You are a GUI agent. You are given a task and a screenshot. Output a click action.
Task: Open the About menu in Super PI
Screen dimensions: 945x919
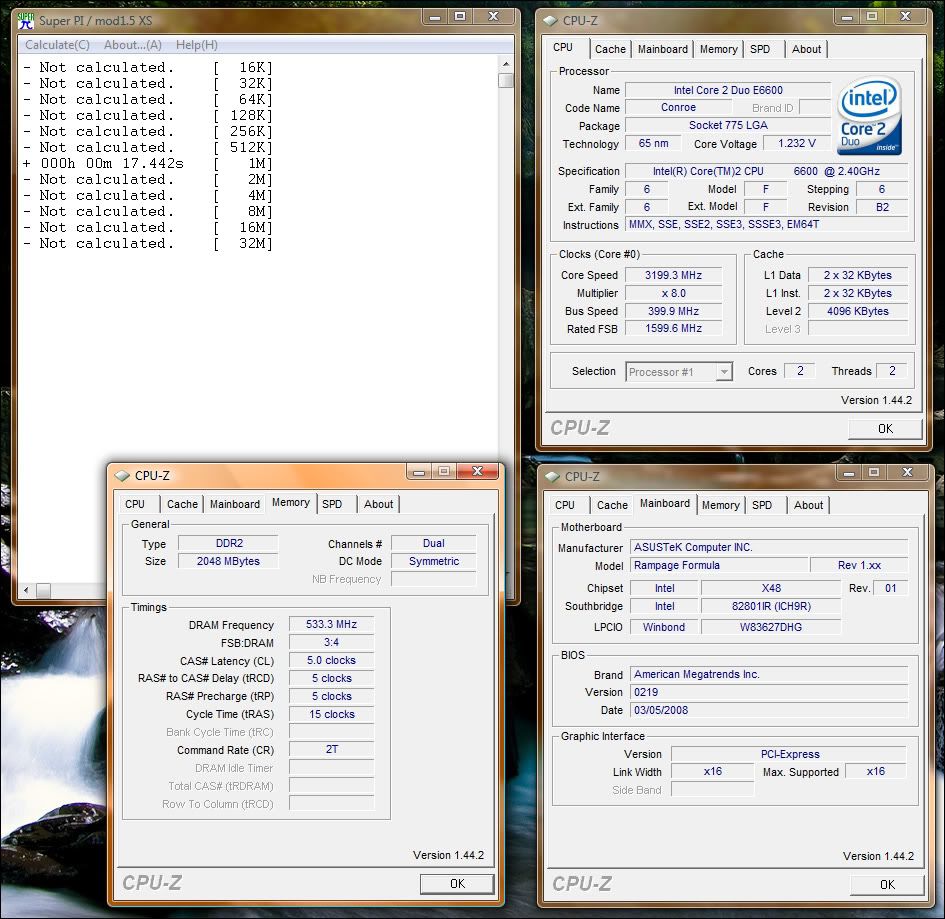click(132, 45)
